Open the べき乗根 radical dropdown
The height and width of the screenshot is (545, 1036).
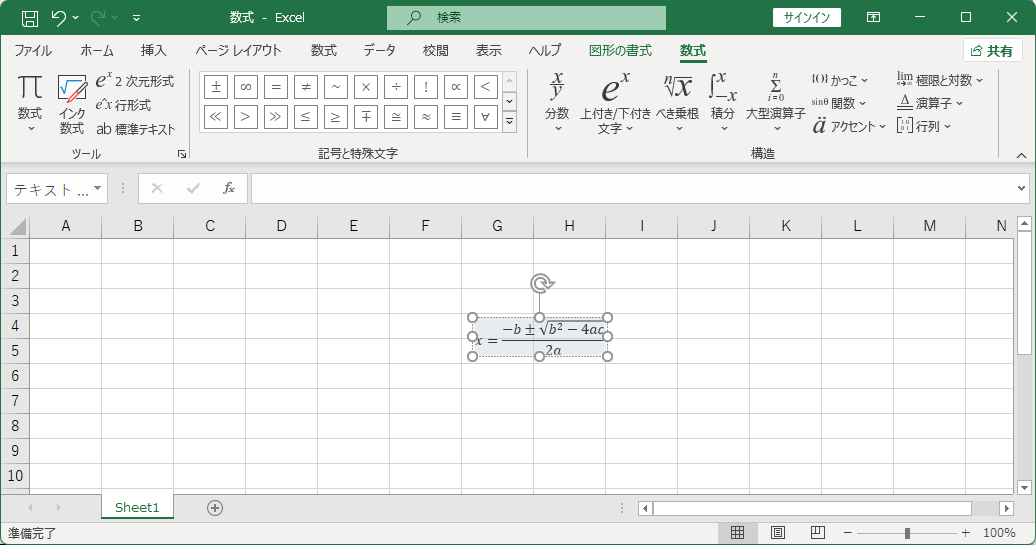click(678, 102)
